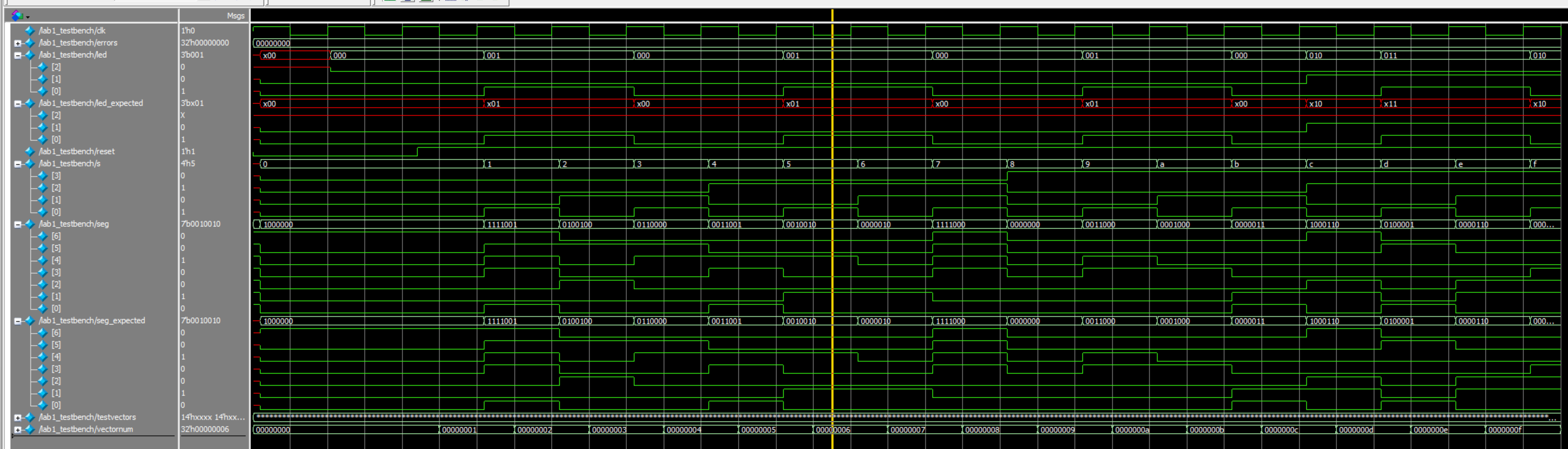Click the 1111001 value in seg waveform

point(502,224)
